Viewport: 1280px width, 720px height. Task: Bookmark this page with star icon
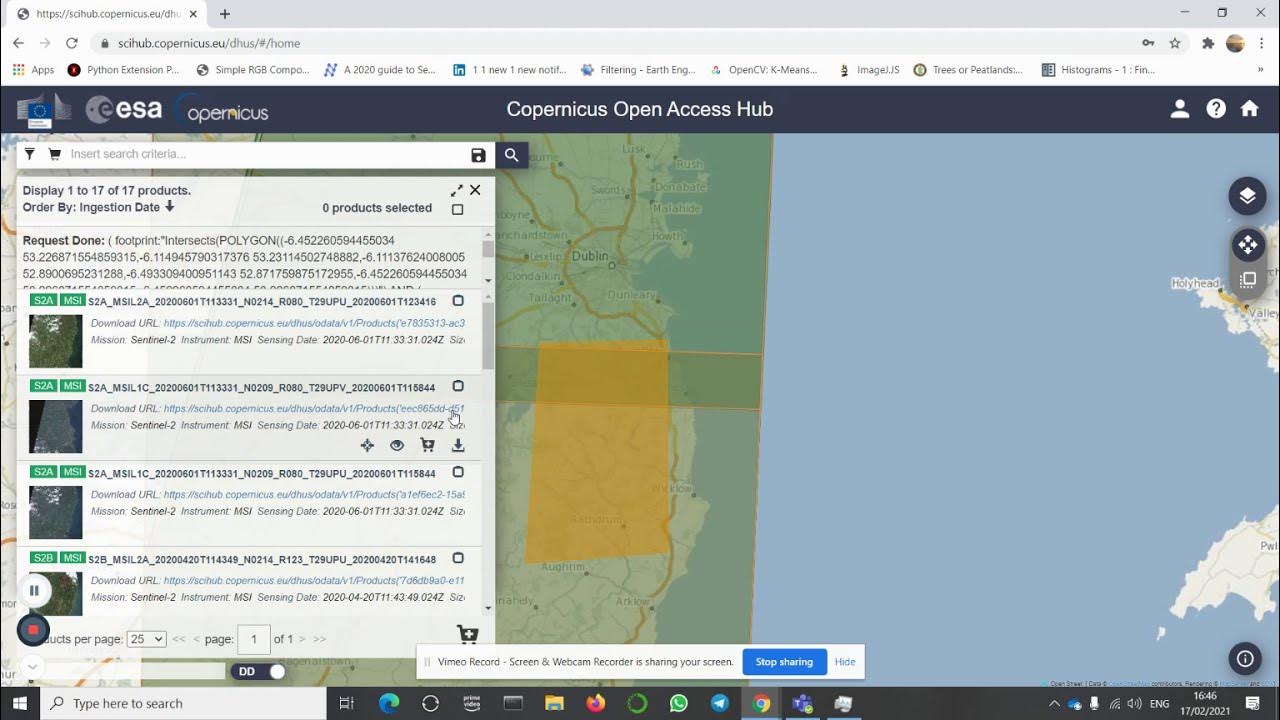[x=1175, y=43]
